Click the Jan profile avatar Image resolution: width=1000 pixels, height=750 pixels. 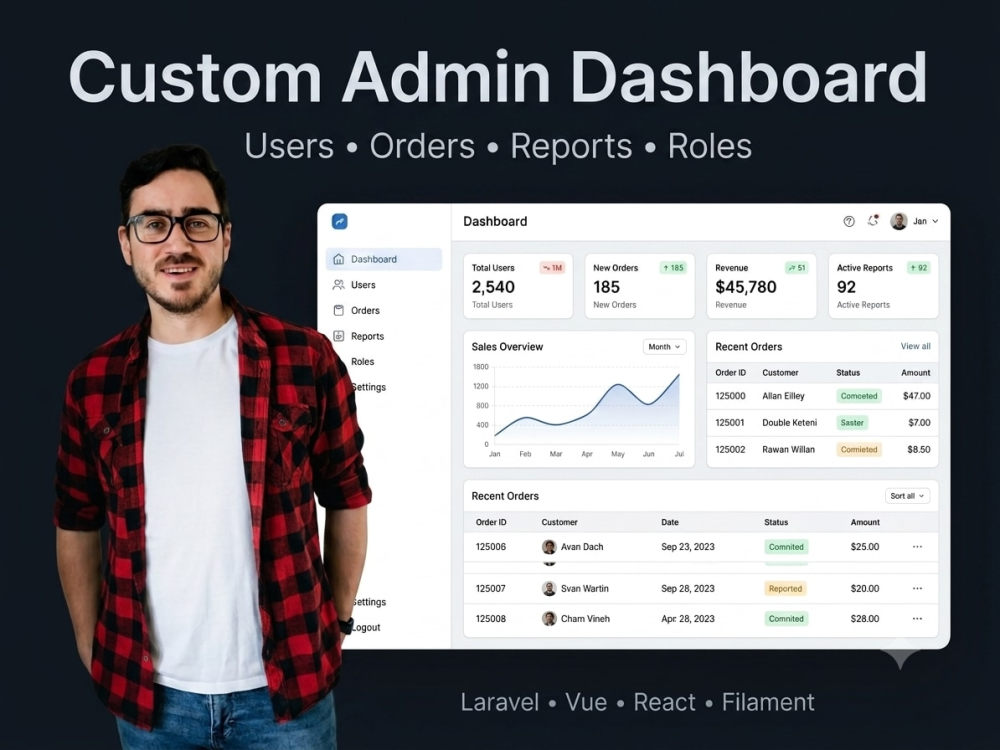pos(899,221)
